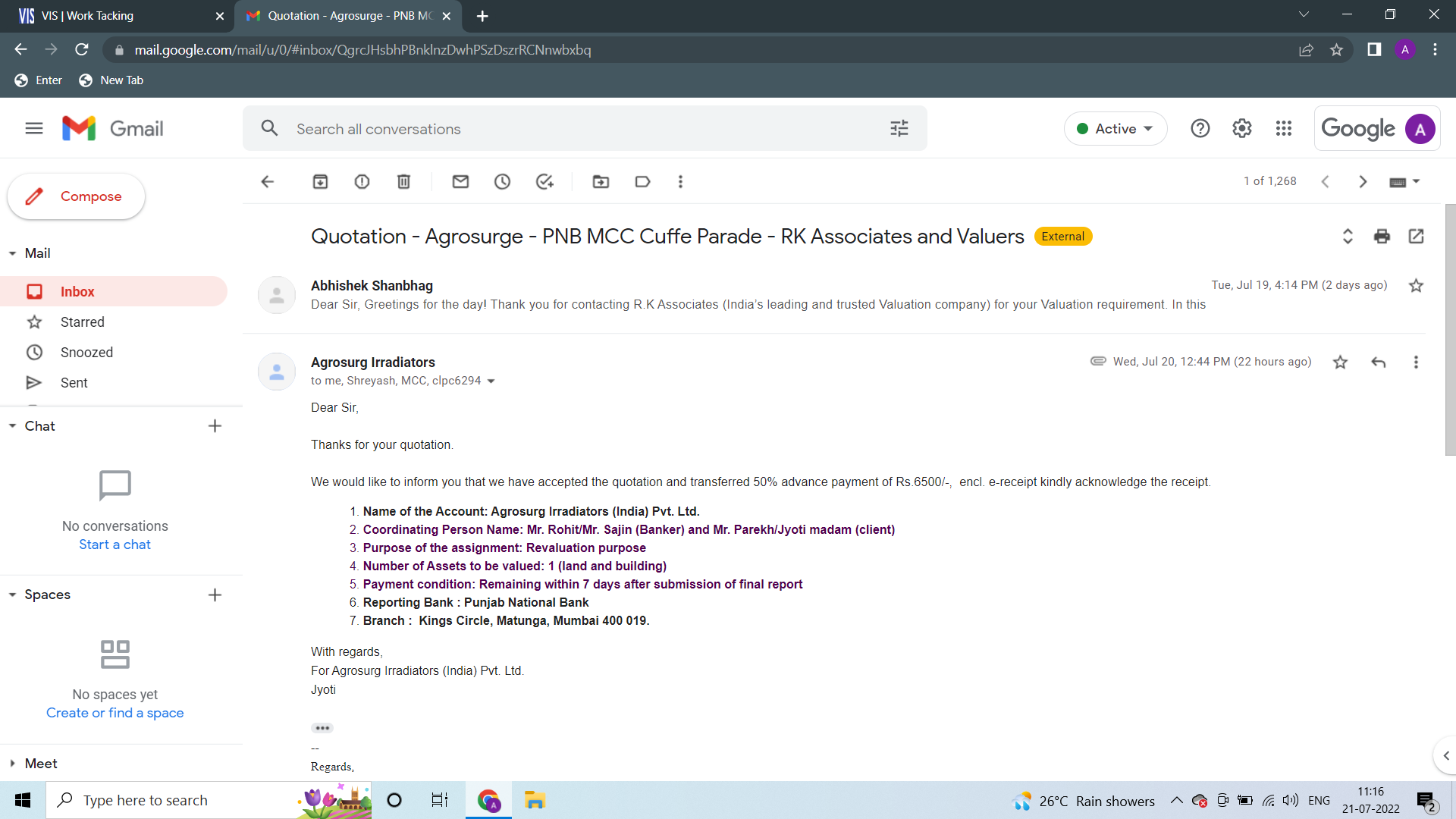Reply to Agrosurg Irradiators message
This screenshot has width=1456, height=819.
(1379, 362)
